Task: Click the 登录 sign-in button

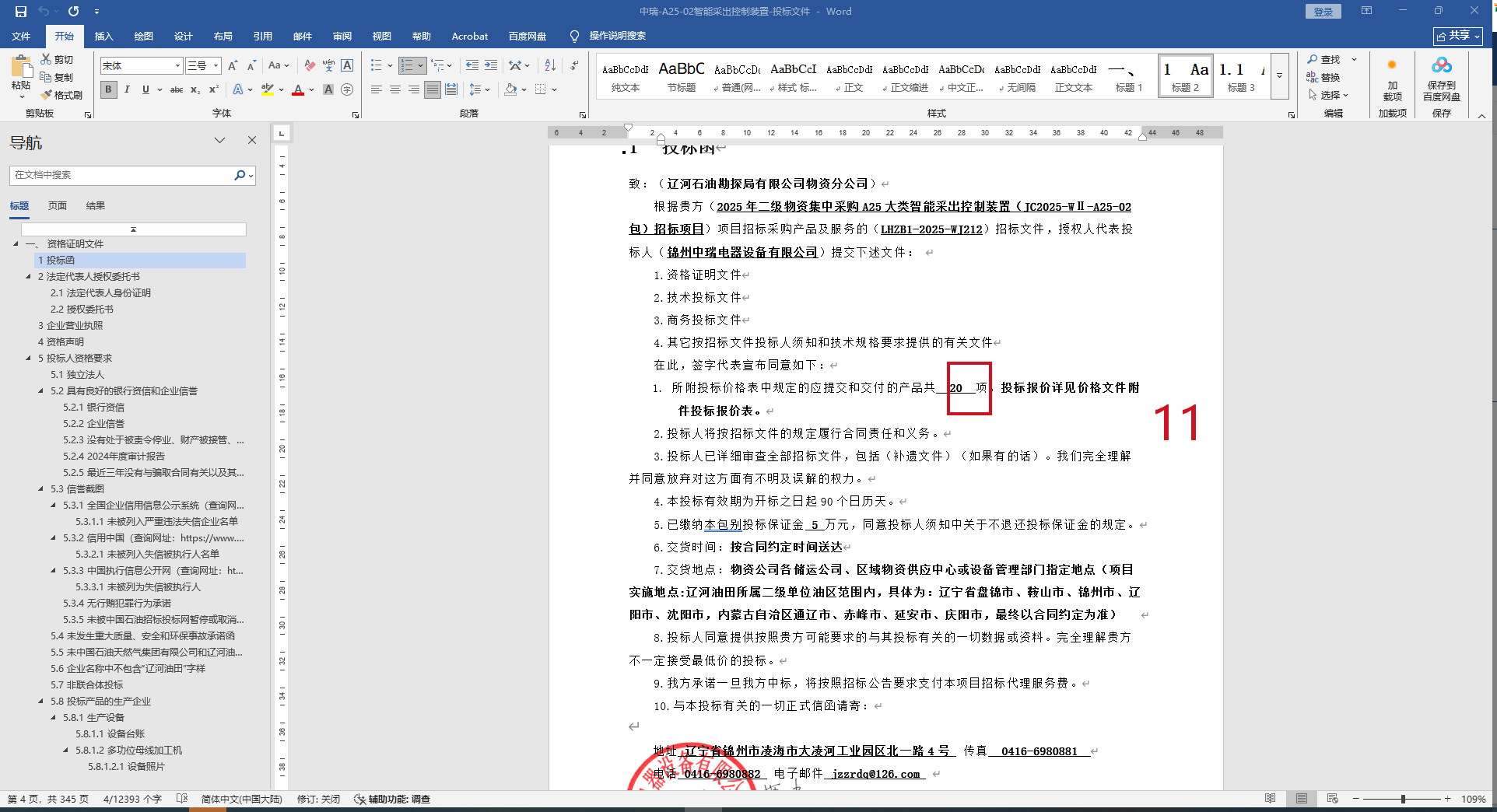Action: pos(1323,12)
